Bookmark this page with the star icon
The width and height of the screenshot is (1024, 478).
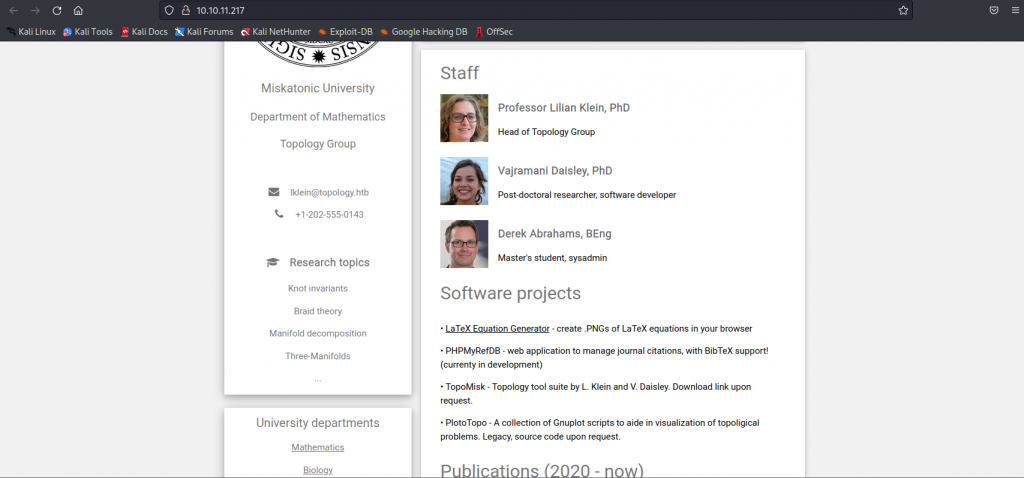click(x=903, y=10)
